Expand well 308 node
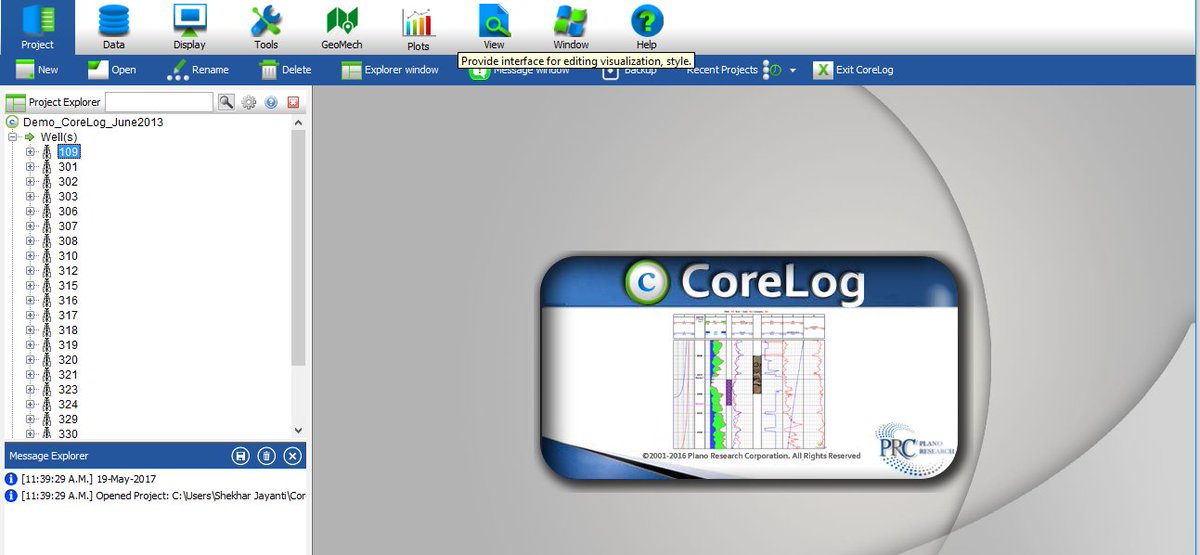The height and width of the screenshot is (555, 1200). [x=30, y=241]
